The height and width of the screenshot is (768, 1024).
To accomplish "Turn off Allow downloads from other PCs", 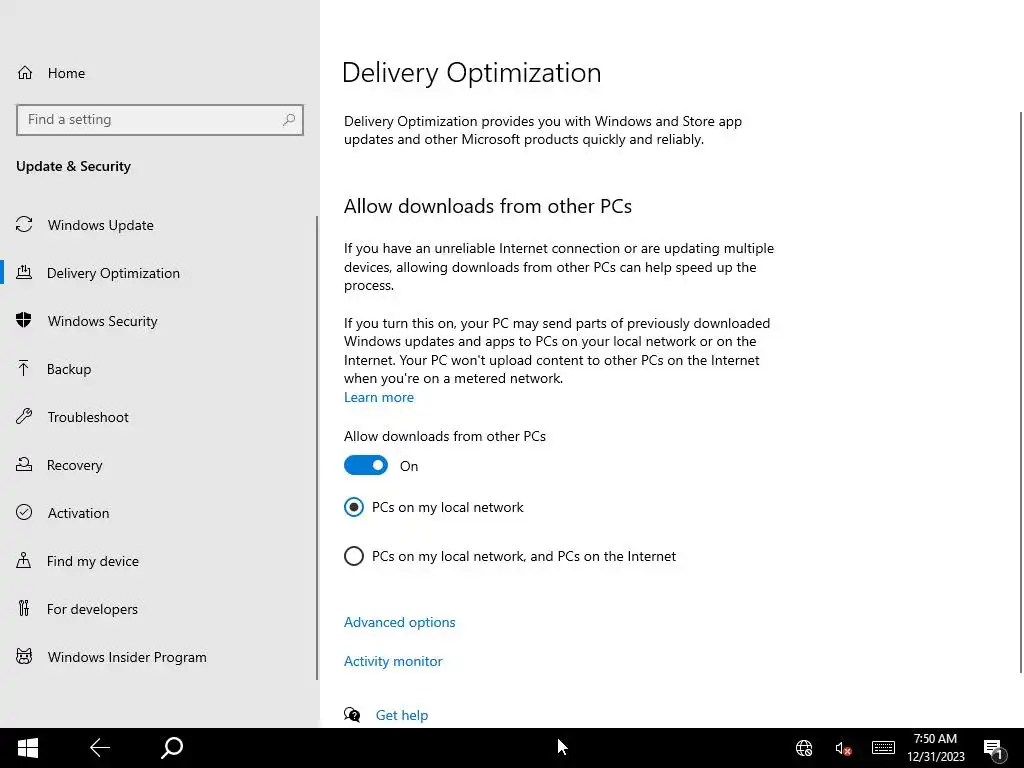I will pos(366,466).
